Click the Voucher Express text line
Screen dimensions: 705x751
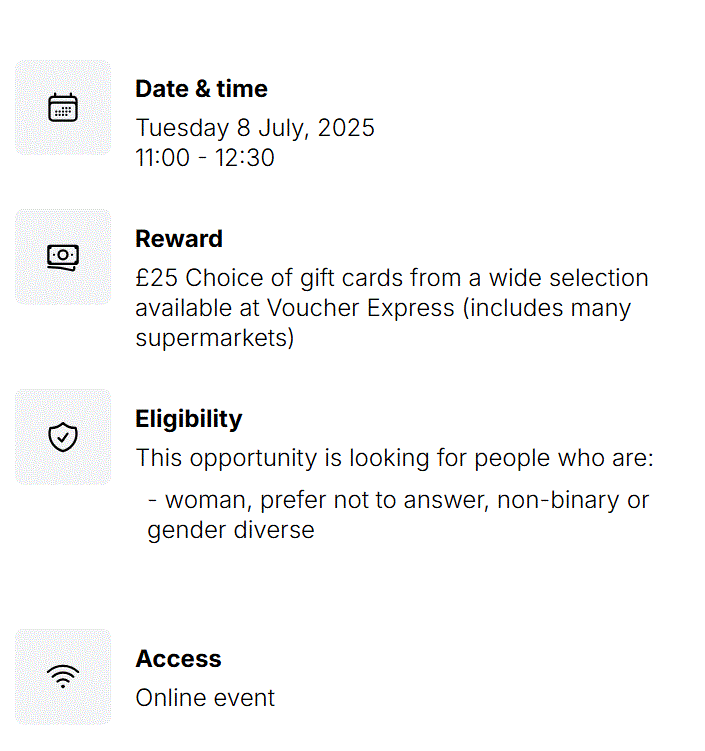383,308
